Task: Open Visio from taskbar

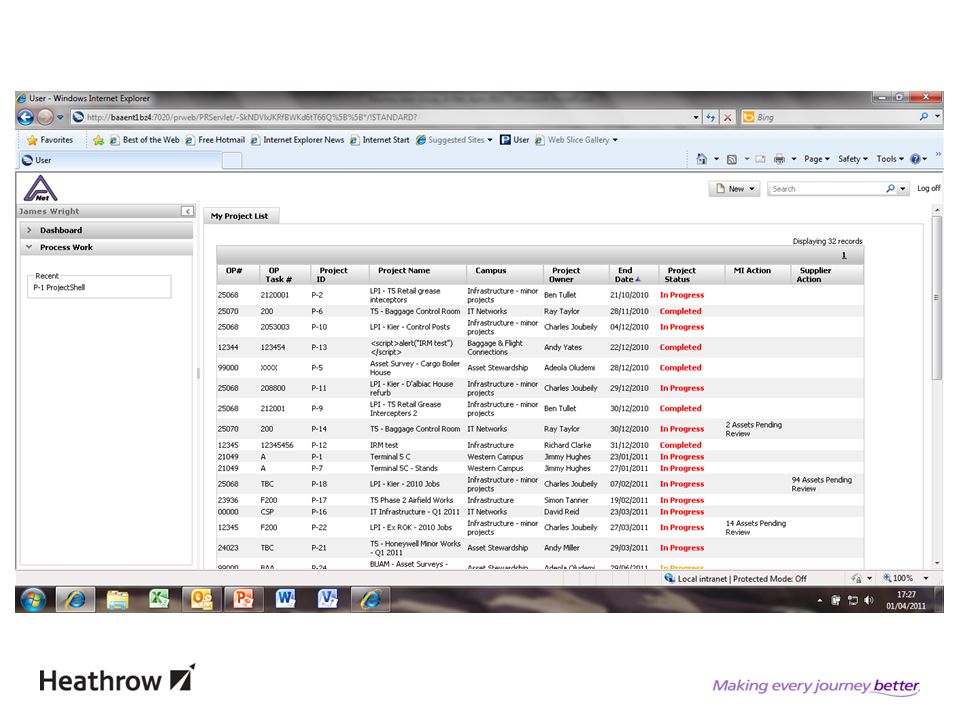Action: coord(328,599)
